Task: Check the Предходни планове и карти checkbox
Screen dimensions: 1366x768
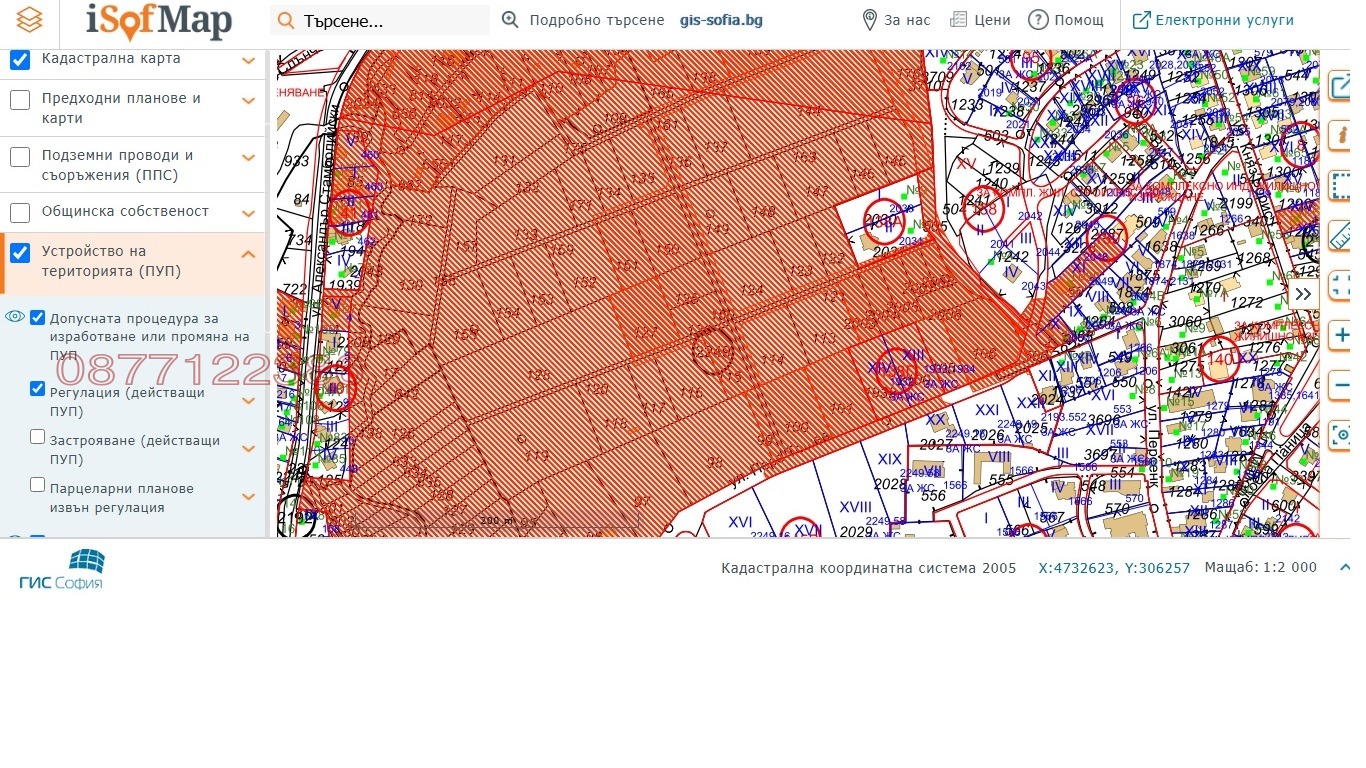Action: click(x=20, y=100)
